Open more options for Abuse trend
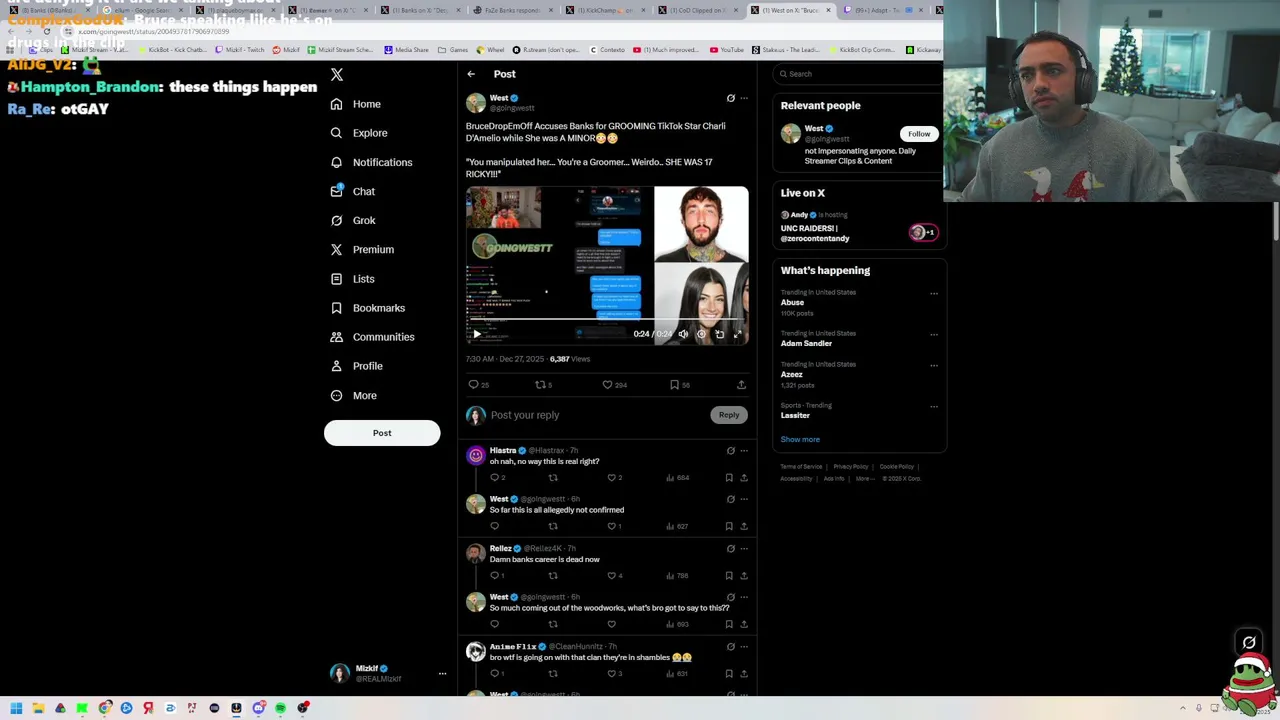Viewport: 1280px width, 720px height. pos(934,294)
